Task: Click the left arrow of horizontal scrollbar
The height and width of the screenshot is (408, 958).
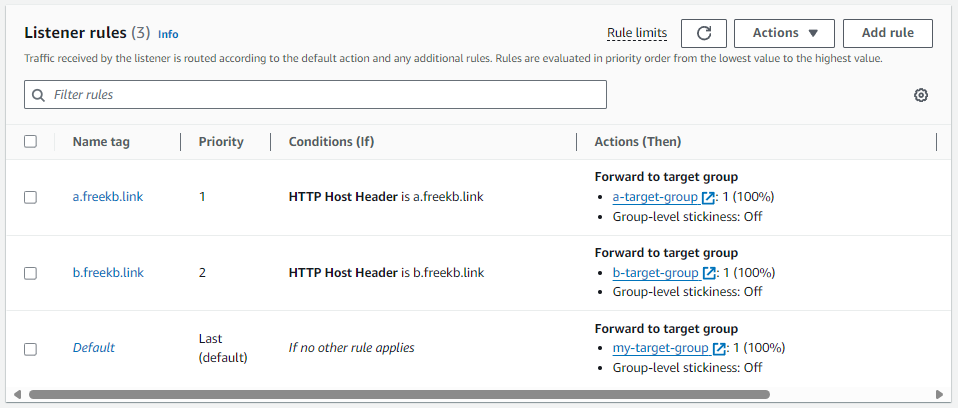Action: (17, 395)
